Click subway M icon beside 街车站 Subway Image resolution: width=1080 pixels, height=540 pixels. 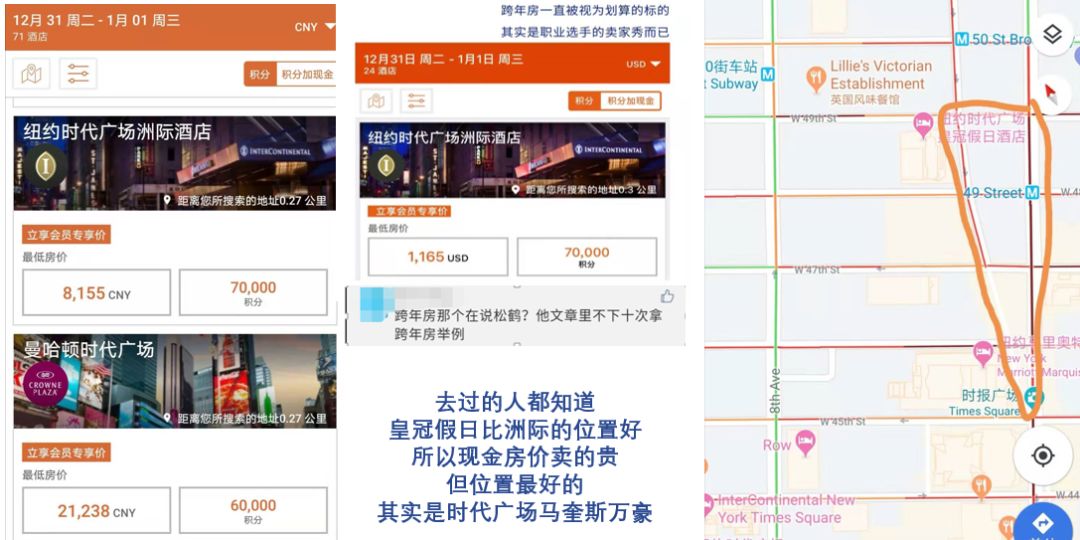click(x=768, y=74)
